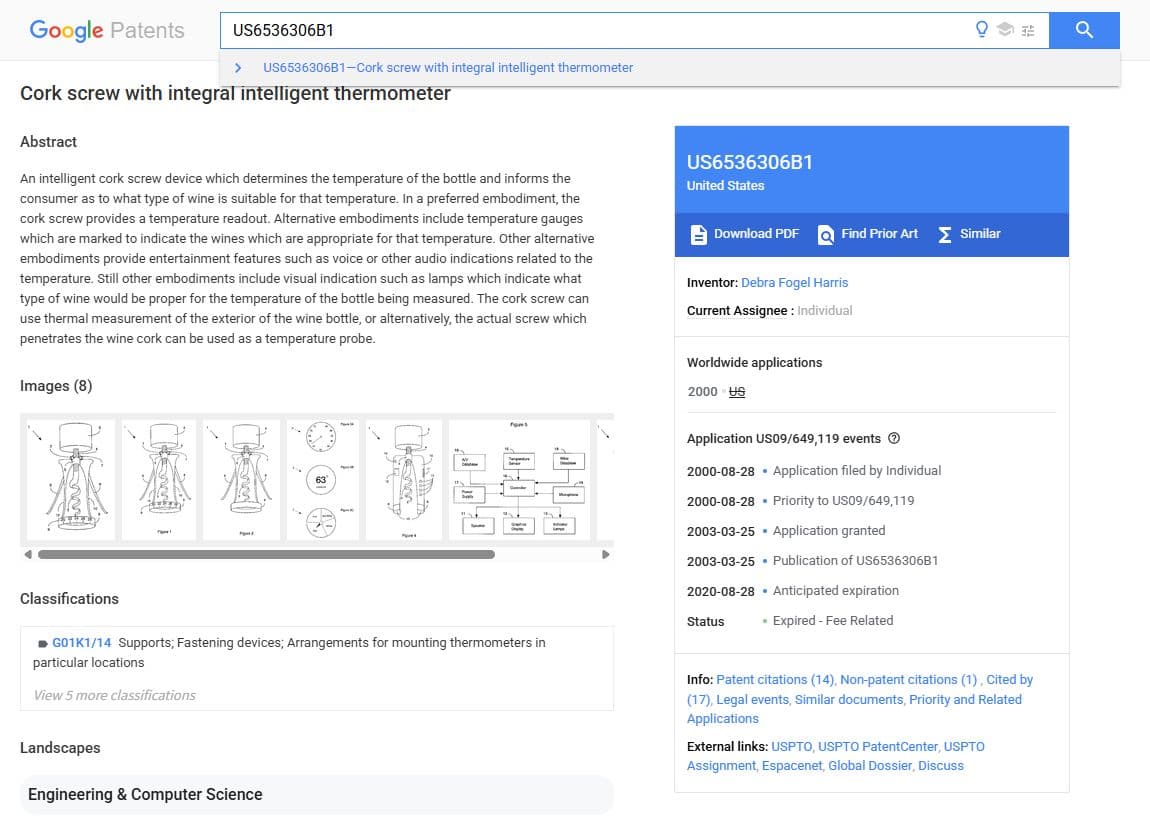The height and width of the screenshot is (820, 1150).
Task: Click the image gallery horizontal scrollbar
Action: [266, 554]
